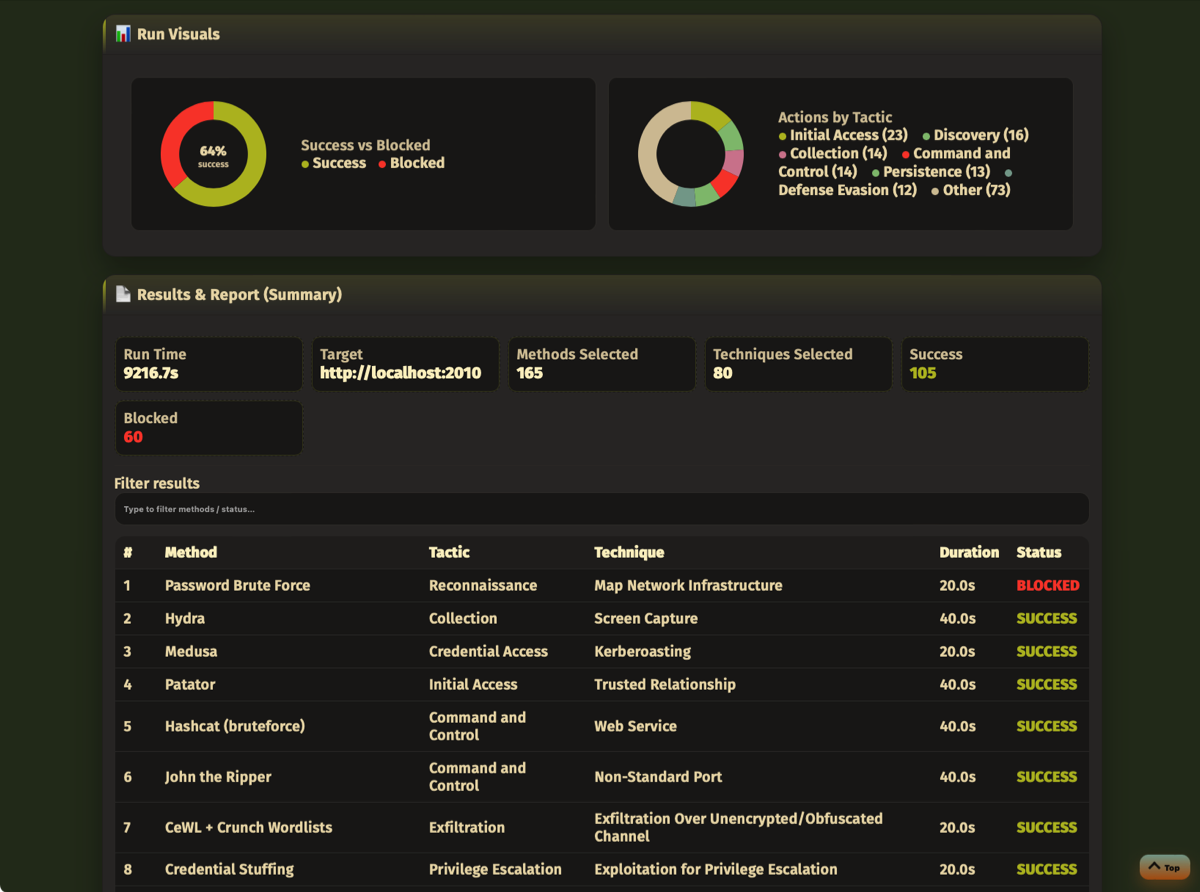Click the Success legend dot
Image resolution: width=1200 pixels, height=892 pixels.
tap(305, 164)
